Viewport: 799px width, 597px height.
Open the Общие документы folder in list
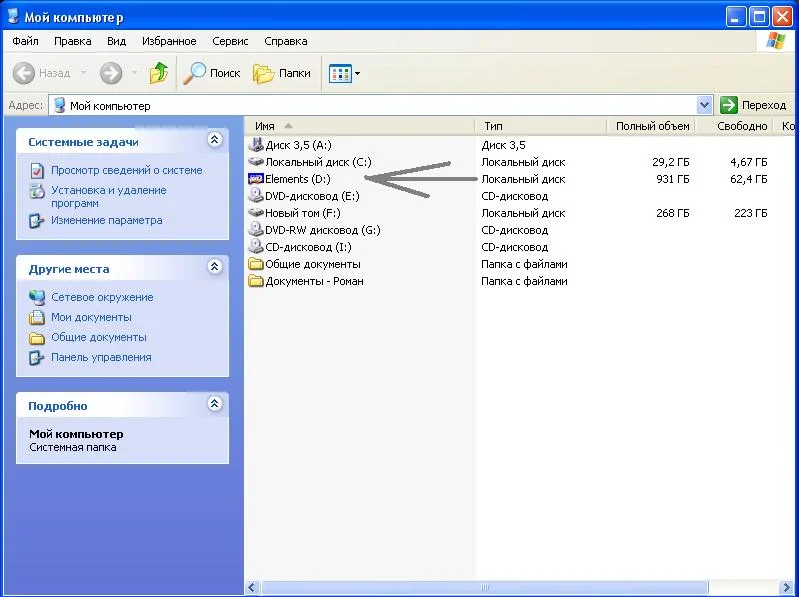[312, 264]
